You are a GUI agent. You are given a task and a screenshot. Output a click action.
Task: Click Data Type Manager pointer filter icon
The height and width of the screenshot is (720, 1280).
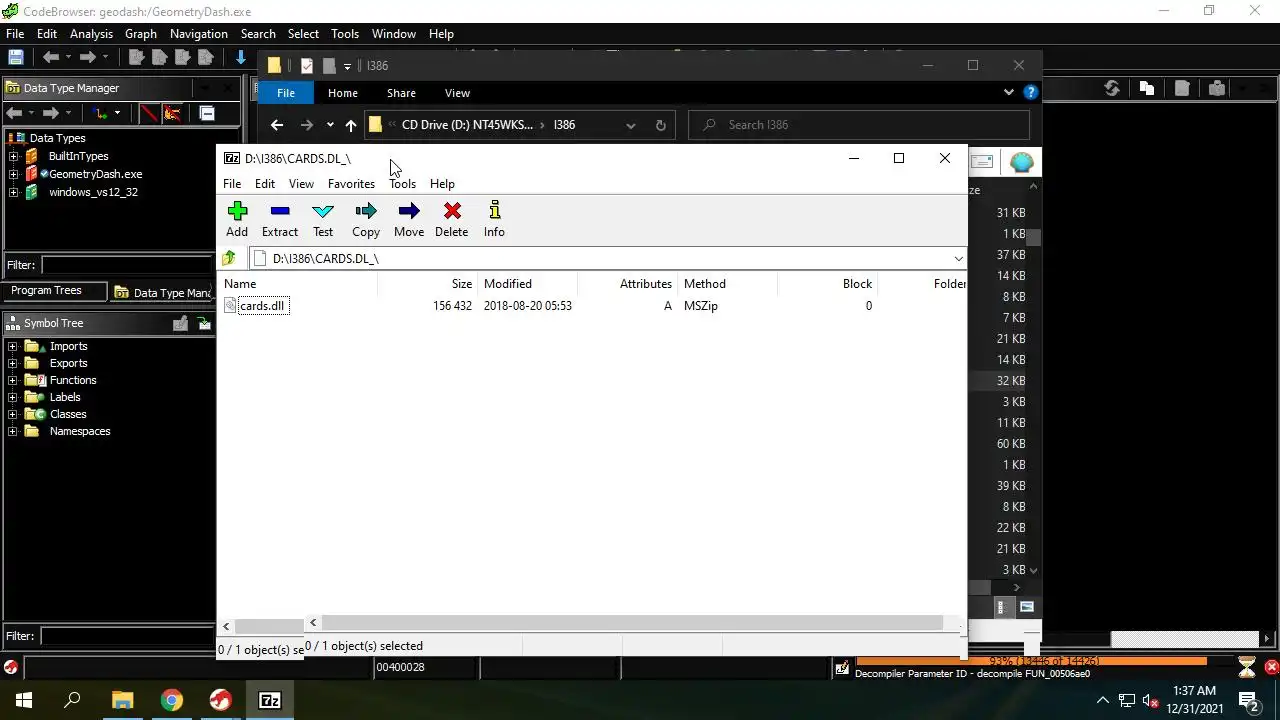point(173,113)
